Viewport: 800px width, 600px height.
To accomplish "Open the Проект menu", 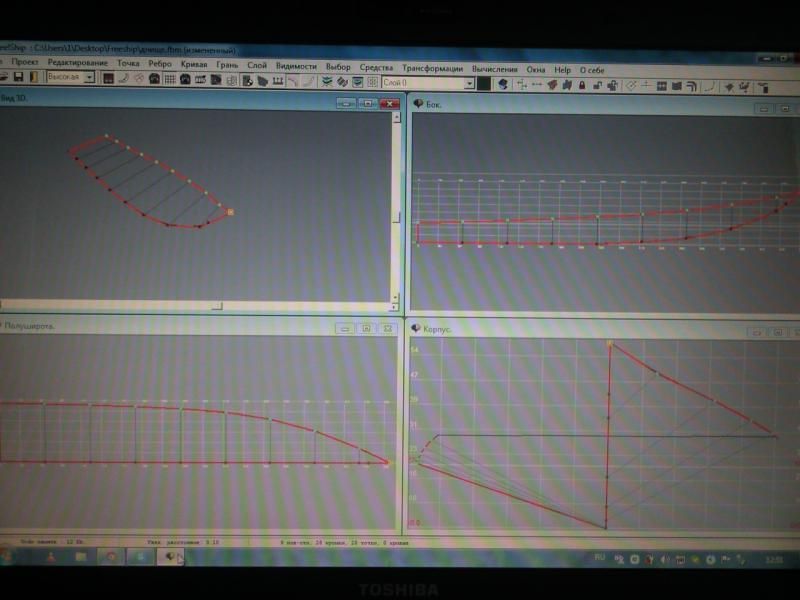I will point(24,62).
